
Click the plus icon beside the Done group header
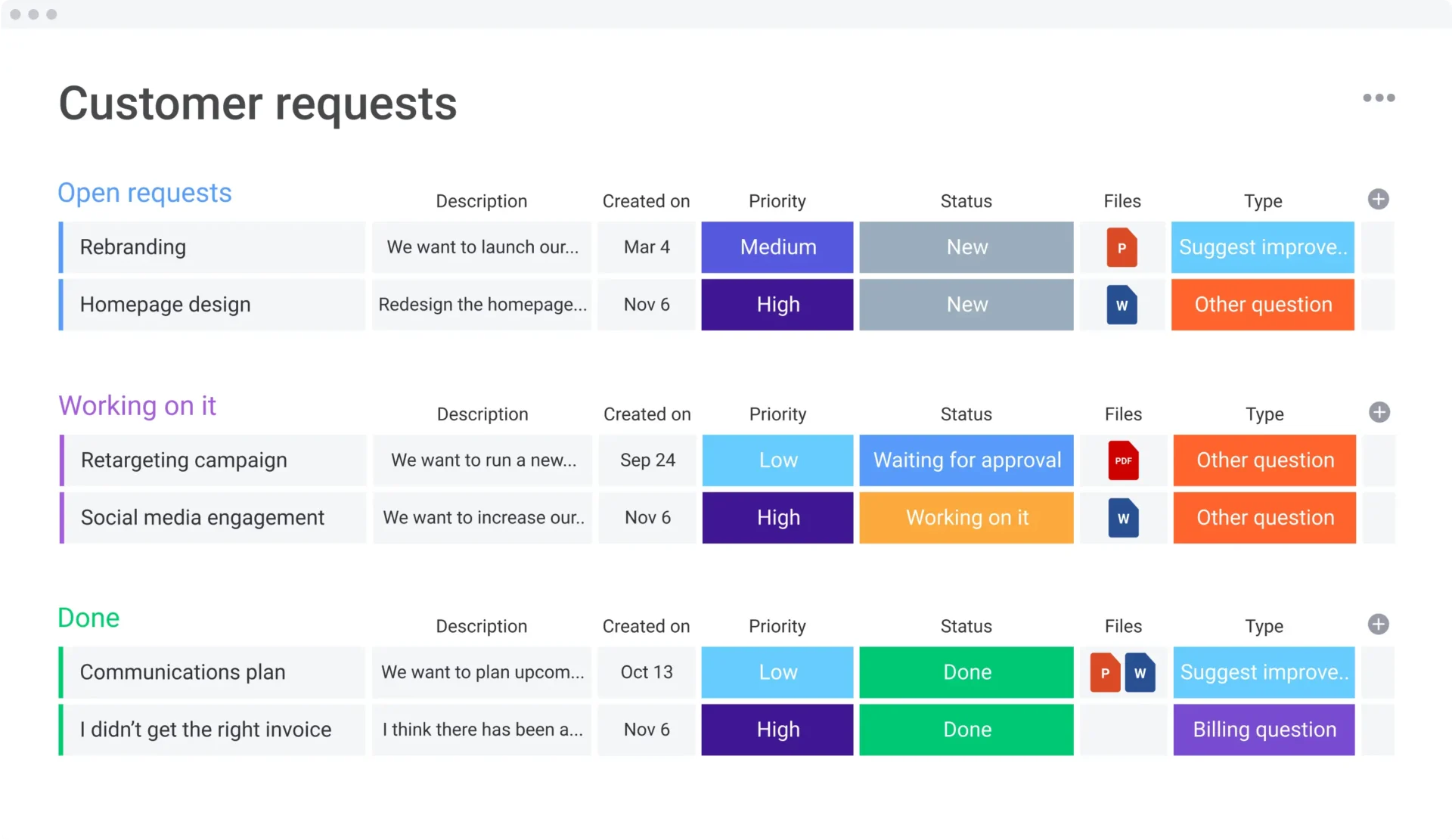point(1379,625)
